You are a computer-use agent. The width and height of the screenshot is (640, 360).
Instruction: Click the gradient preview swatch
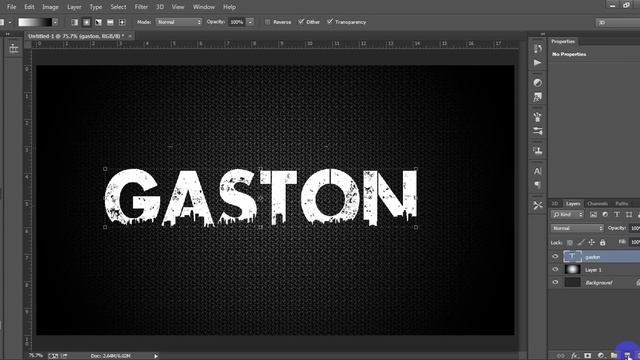[x=35, y=22]
